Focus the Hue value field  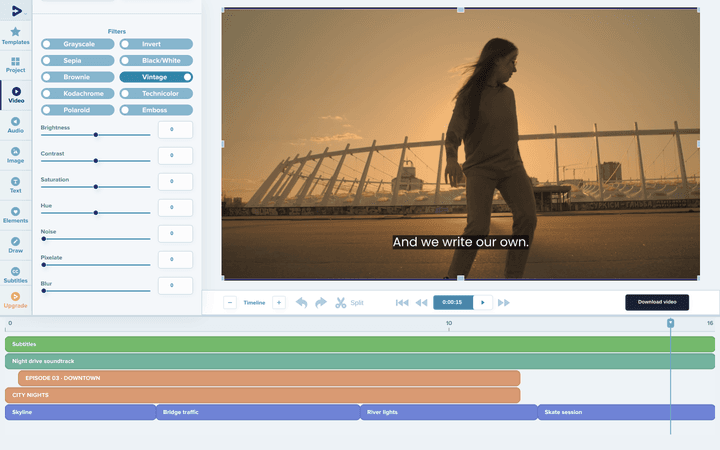tap(175, 208)
